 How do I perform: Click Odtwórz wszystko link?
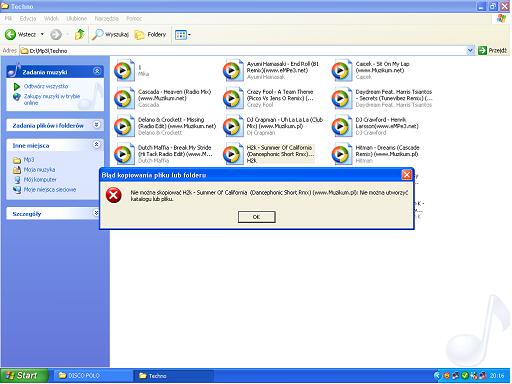click(46, 86)
